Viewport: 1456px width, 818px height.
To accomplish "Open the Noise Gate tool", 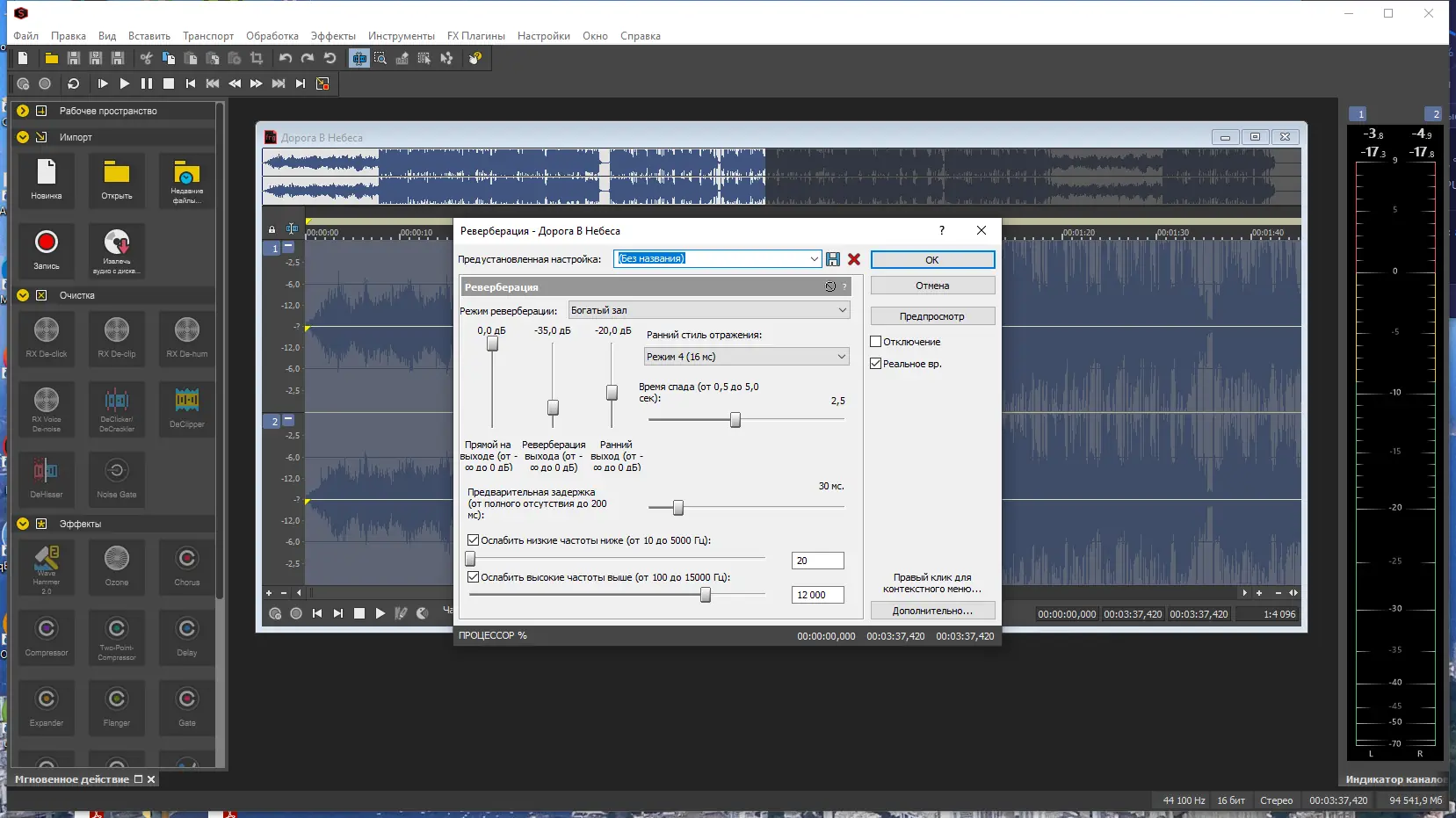I will (117, 478).
